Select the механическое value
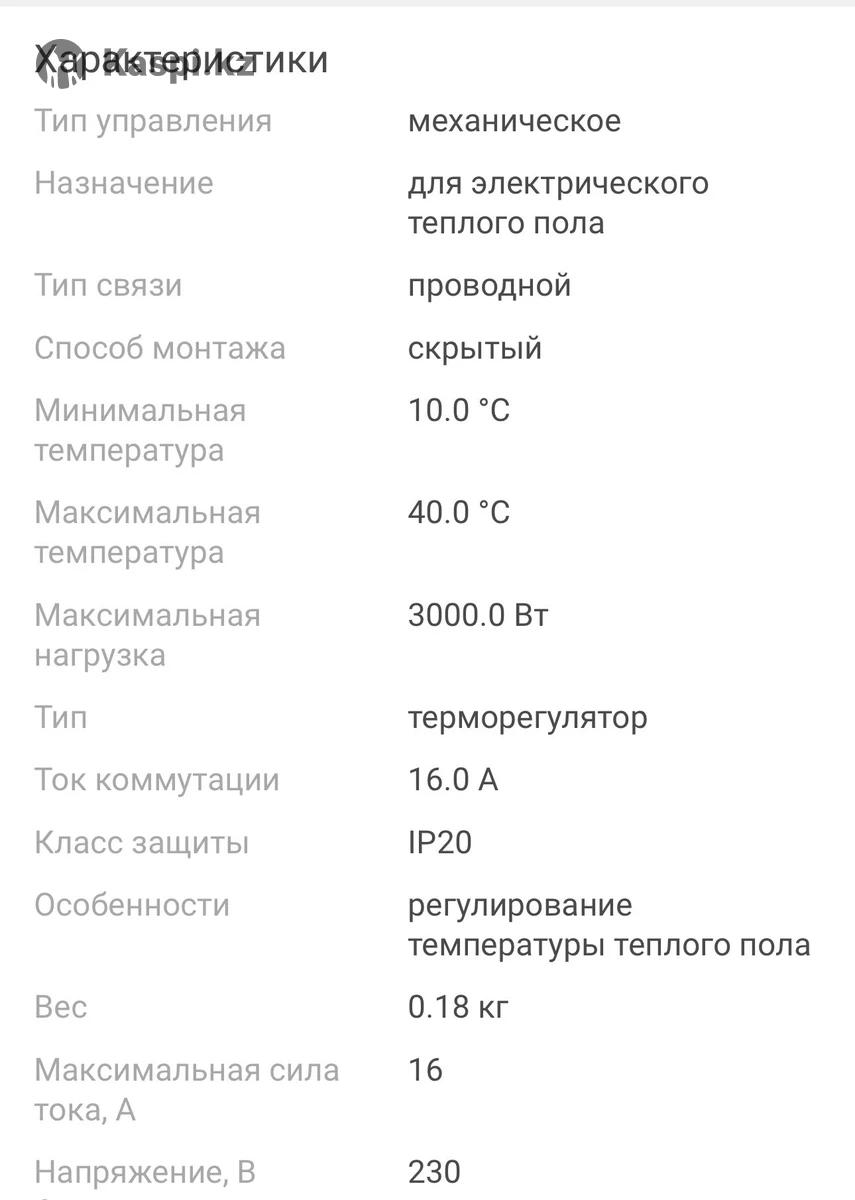Image resolution: width=855 pixels, height=1200 pixels. pyautogui.click(x=514, y=121)
